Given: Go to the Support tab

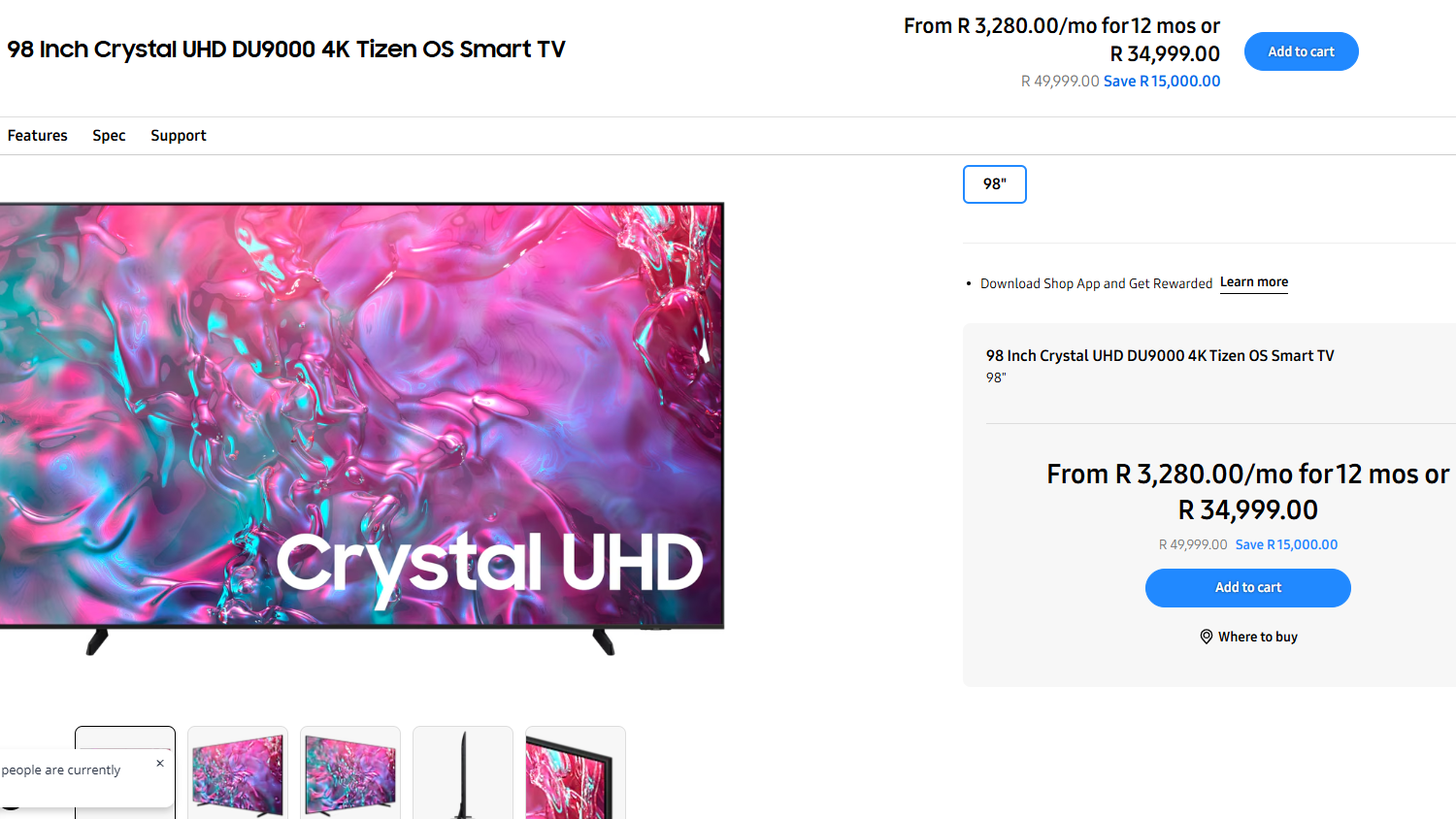Looking at the screenshot, I should coord(179,136).
